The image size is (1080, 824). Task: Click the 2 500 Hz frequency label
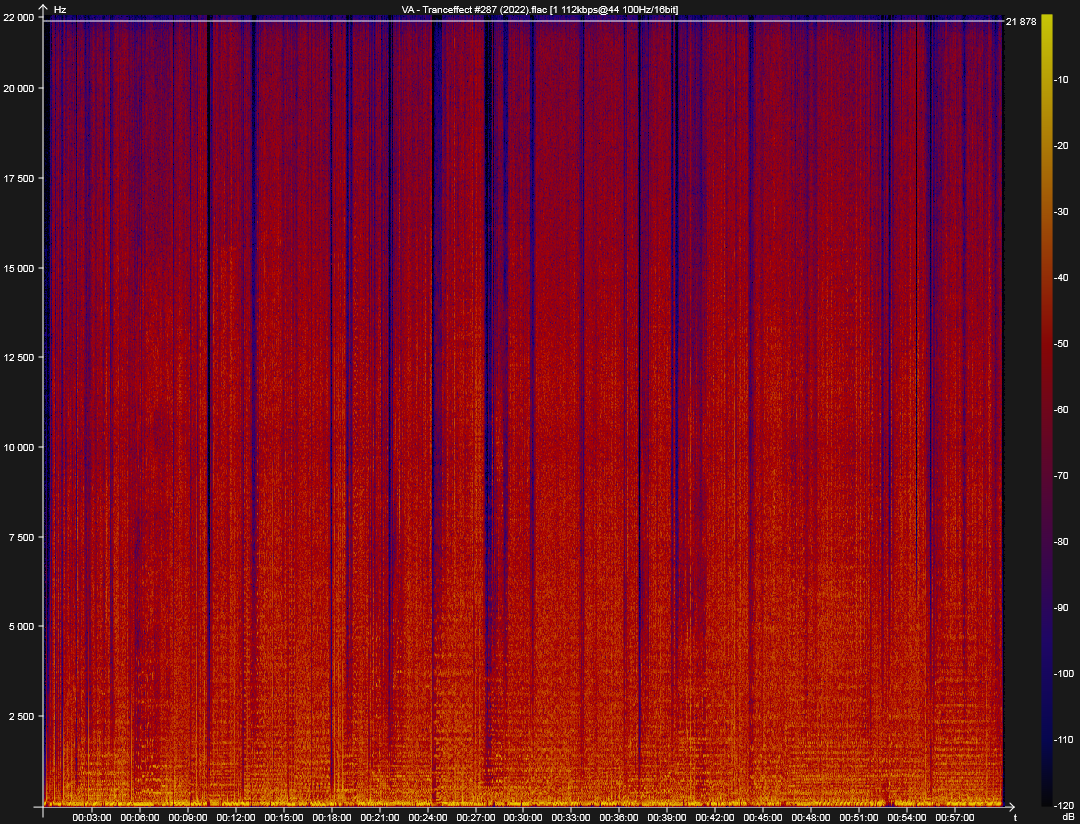point(22,716)
